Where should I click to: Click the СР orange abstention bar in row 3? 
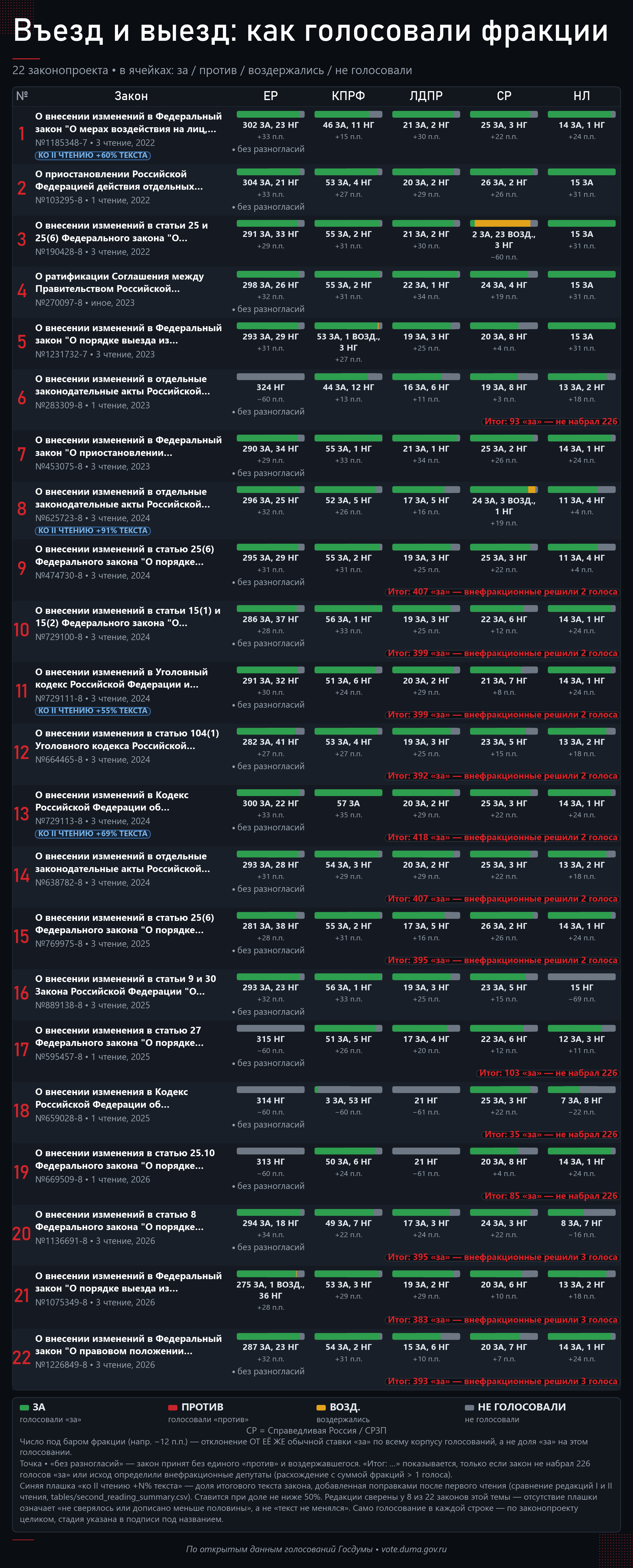point(503,223)
